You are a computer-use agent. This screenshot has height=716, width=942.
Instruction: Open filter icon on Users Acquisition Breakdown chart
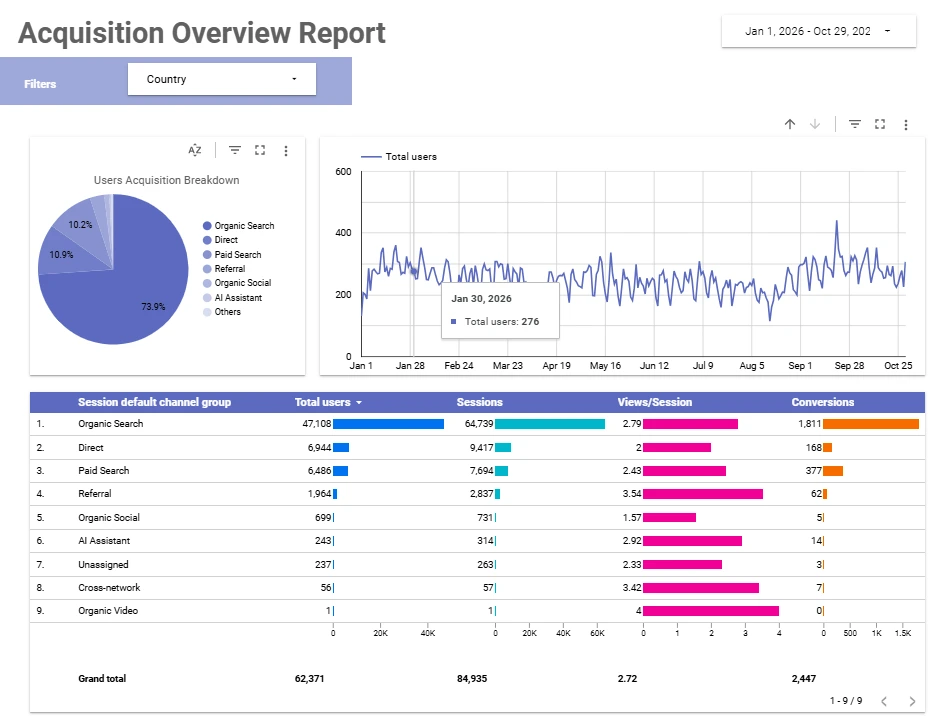coord(235,150)
